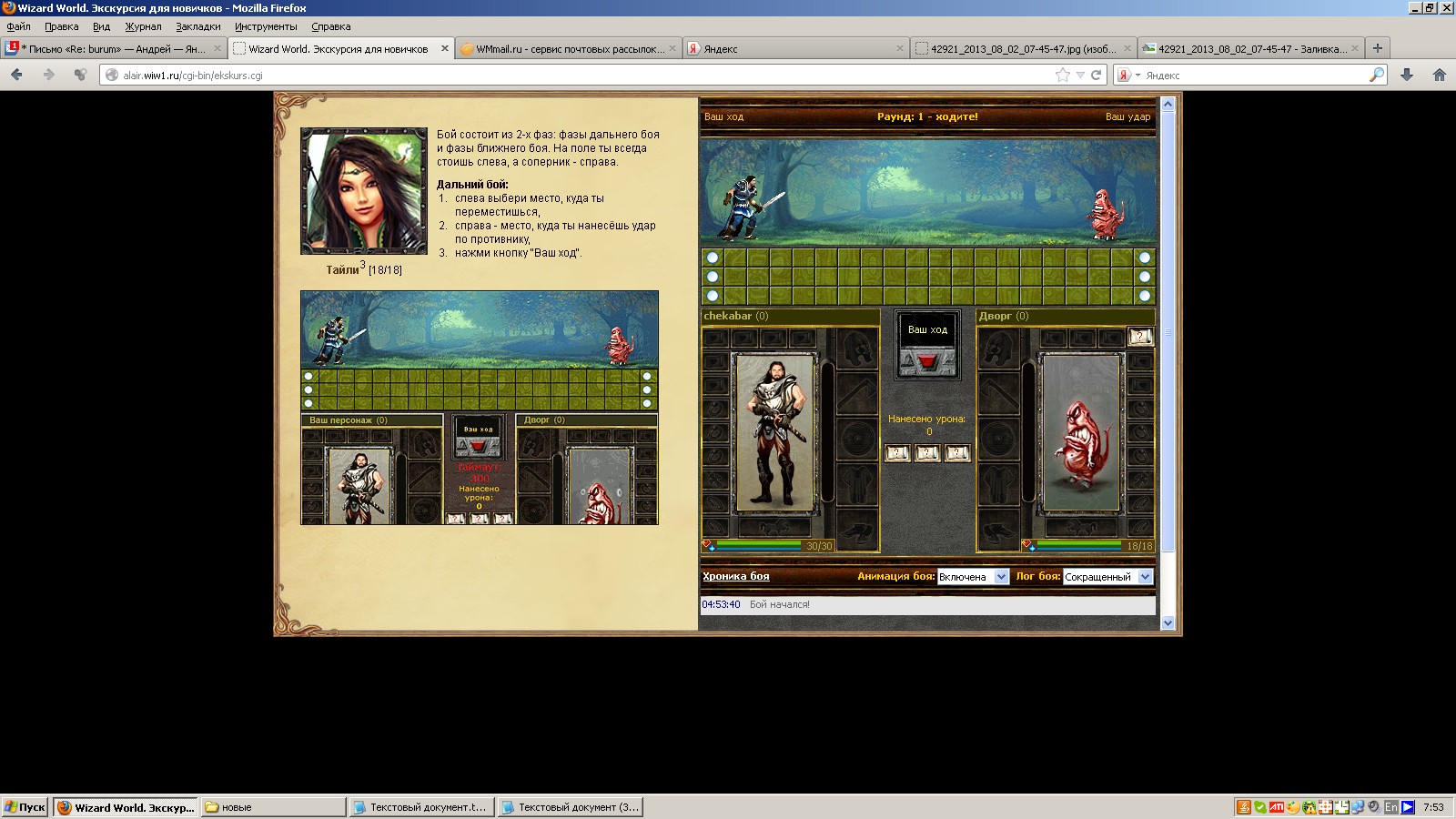Click chekabar's helmet equipment slot
Image resolution: width=1456 pixels, height=819 pixels.
coord(855,348)
